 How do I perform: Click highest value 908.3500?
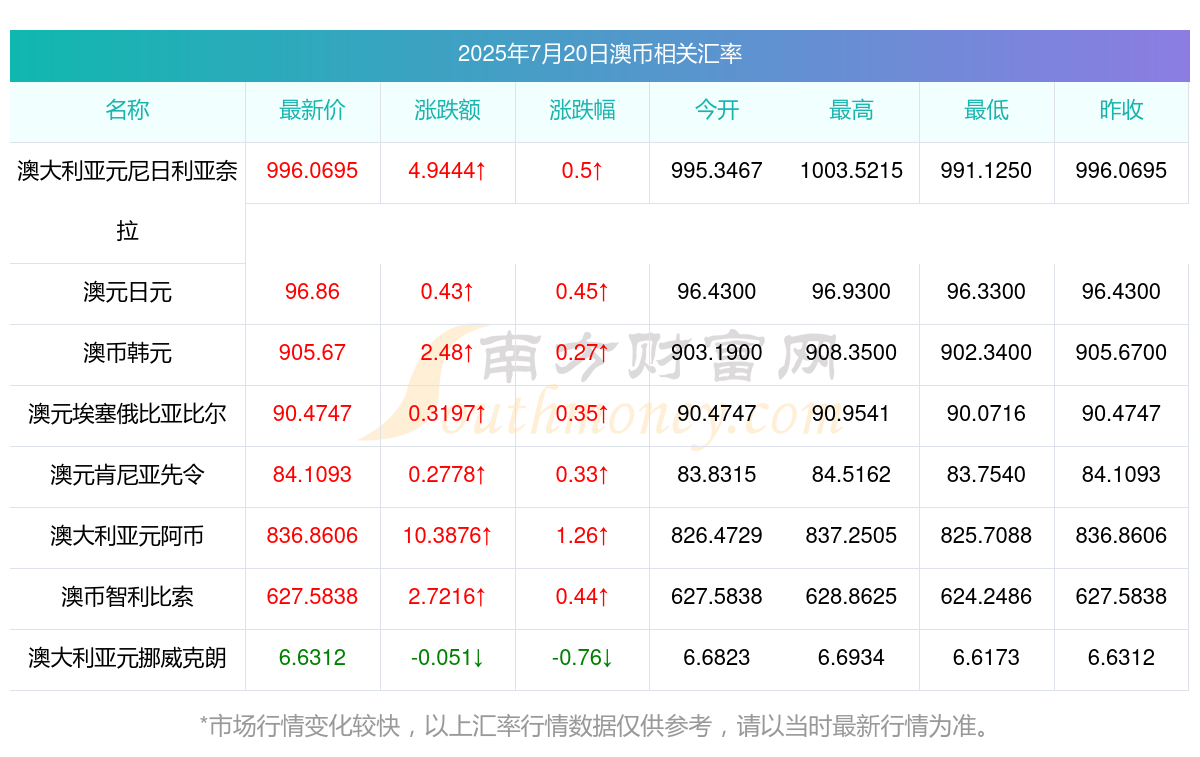pyautogui.click(x=852, y=353)
